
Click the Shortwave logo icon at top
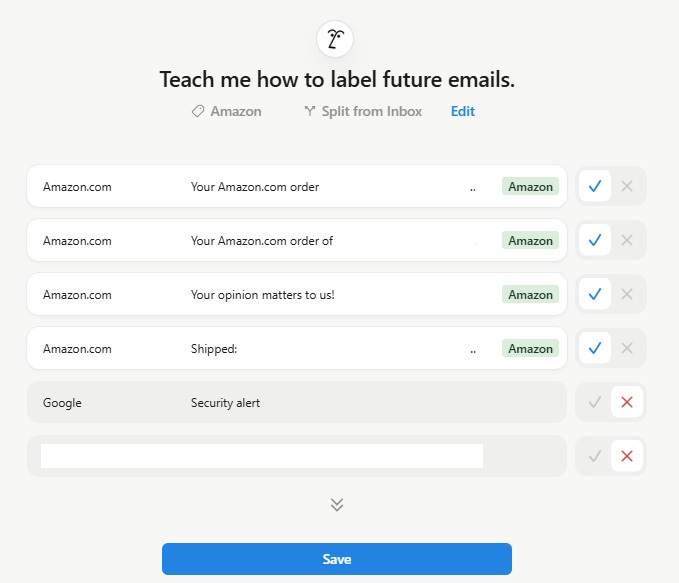(x=335, y=39)
